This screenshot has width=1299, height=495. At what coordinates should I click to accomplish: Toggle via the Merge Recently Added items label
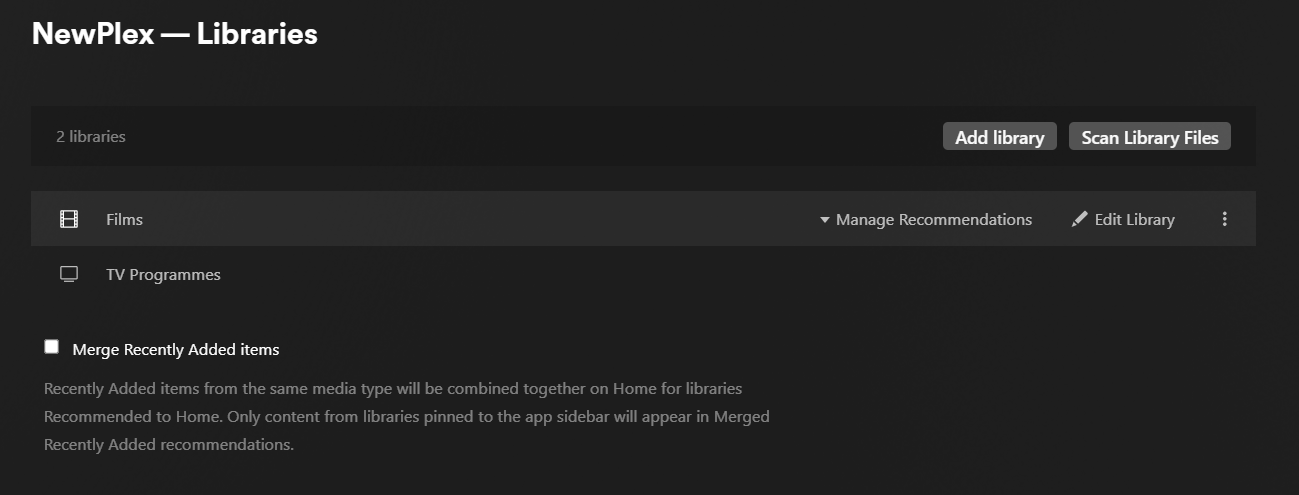(x=176, y=349)
